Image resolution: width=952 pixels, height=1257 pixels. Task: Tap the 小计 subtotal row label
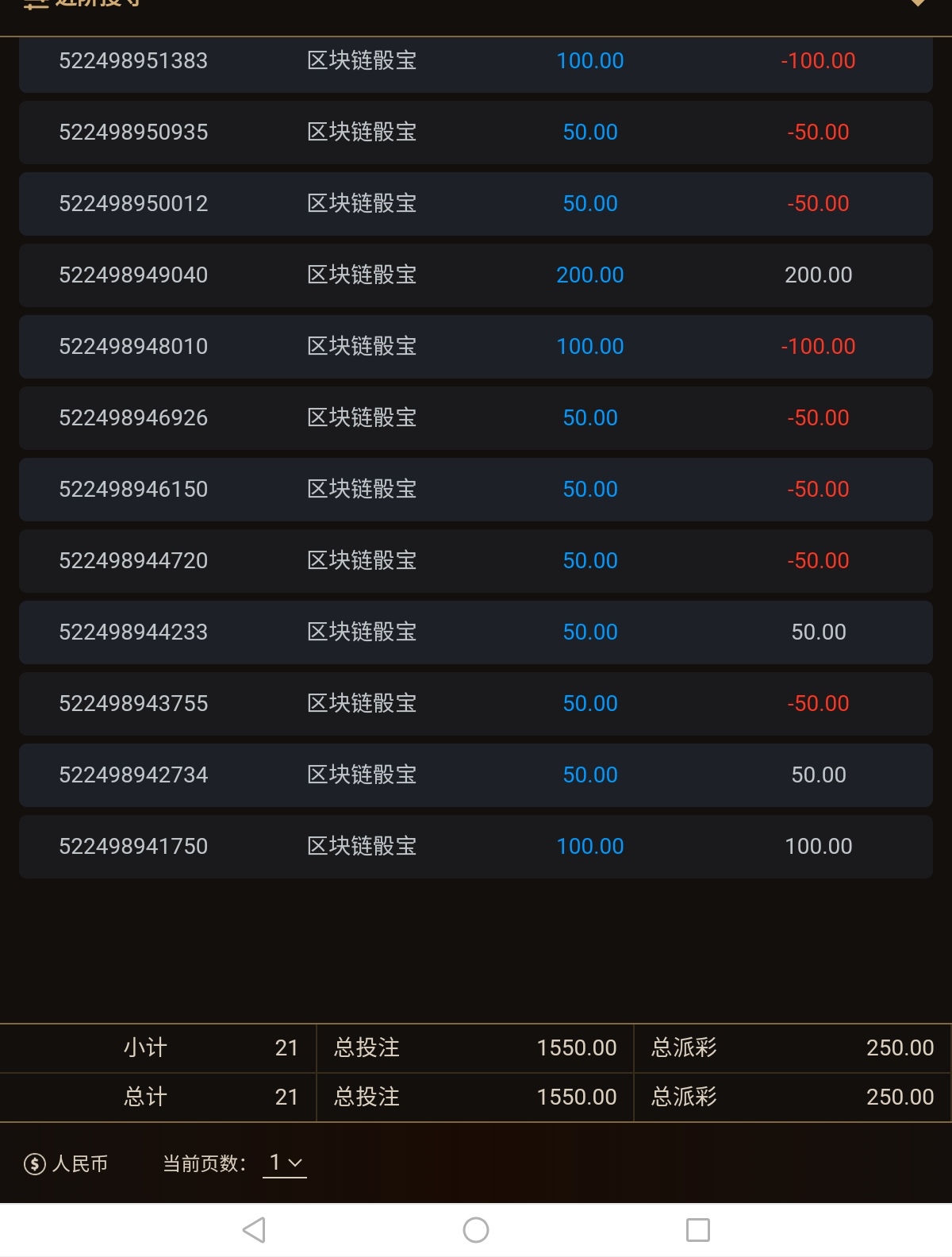point(145,1048)
